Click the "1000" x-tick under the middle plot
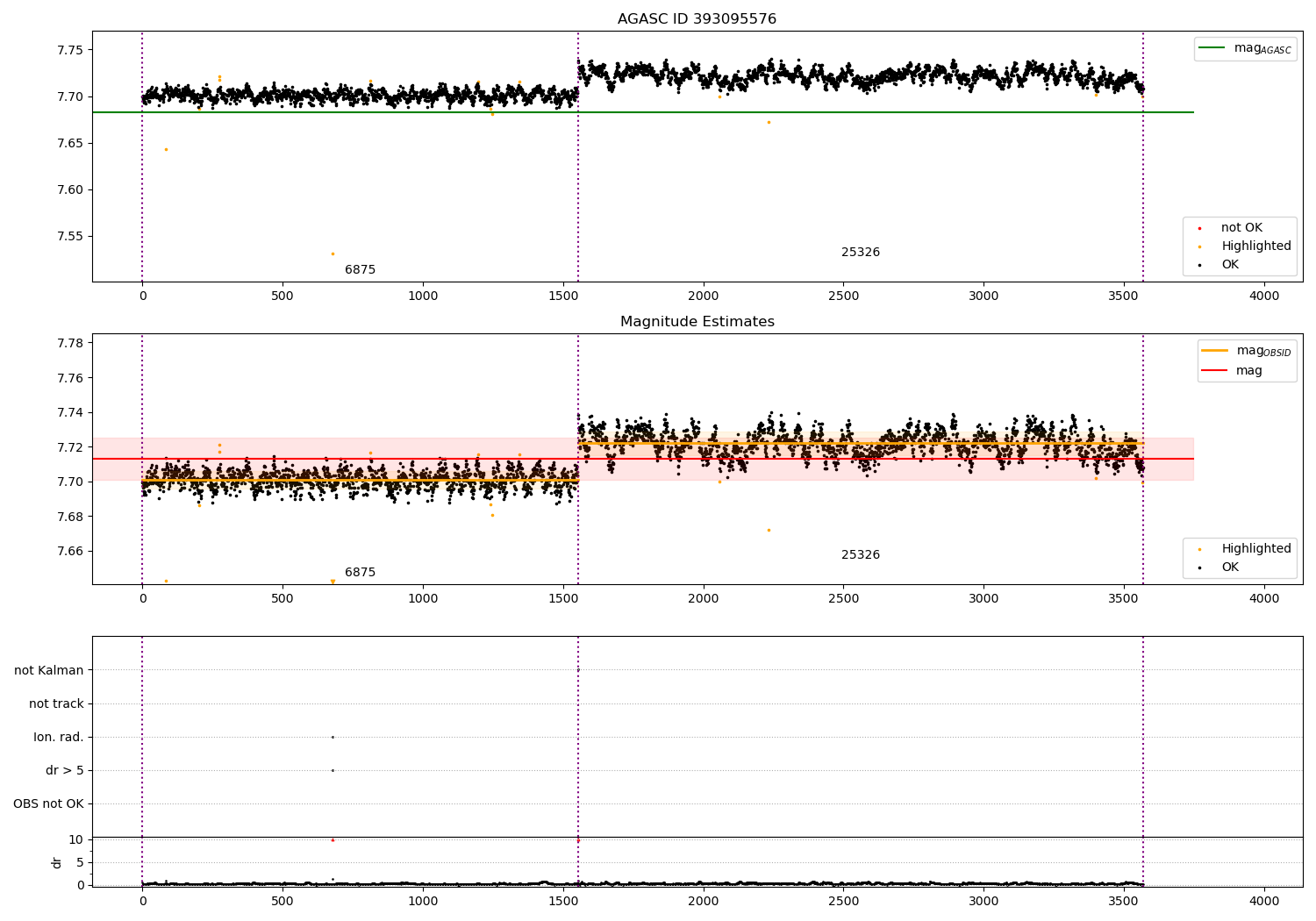1316x921 pixels. tap(423, 599)
